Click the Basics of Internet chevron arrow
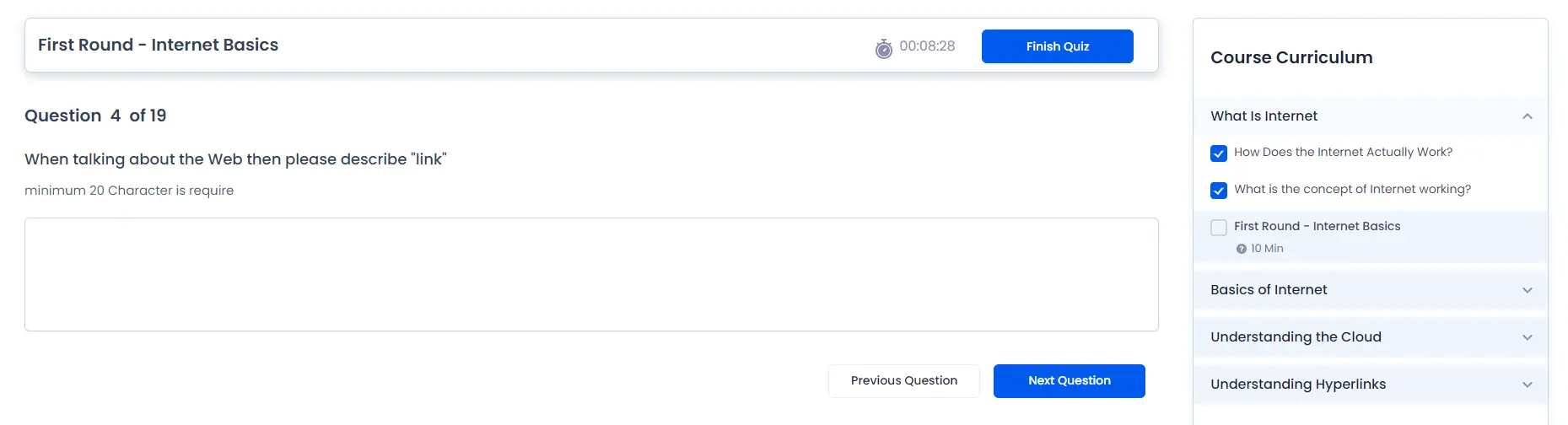Screen dimensions: 1568x425 (1527, 290)
